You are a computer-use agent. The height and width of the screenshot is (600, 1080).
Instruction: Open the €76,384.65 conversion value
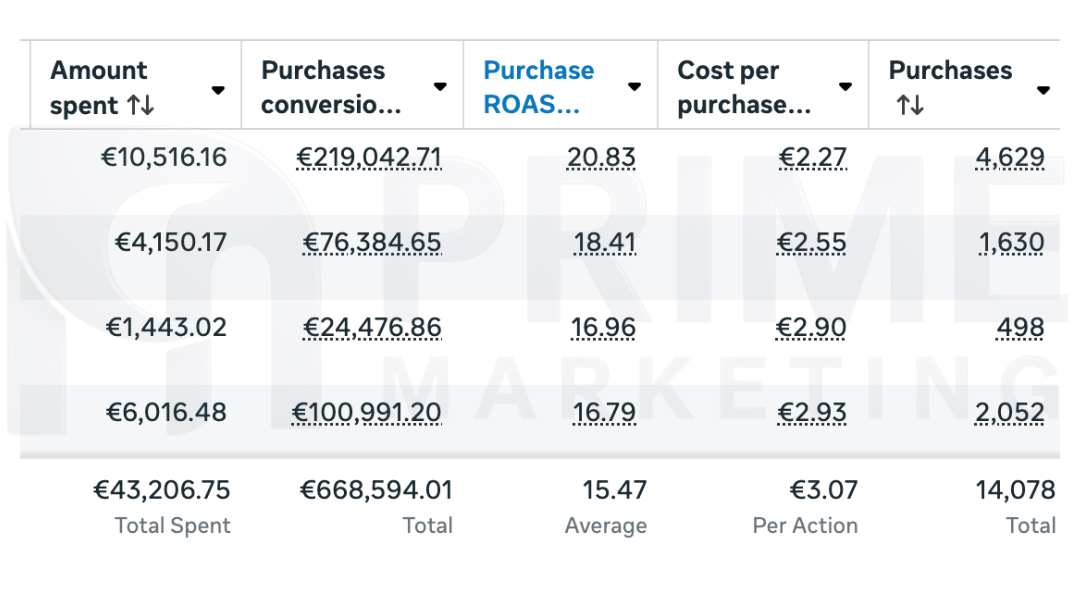tap(372, 243)
